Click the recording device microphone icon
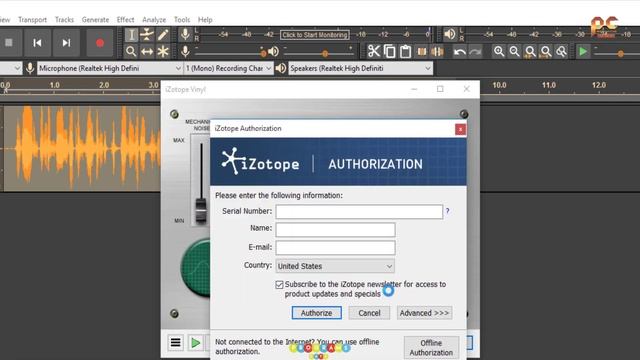 point(30,68)
